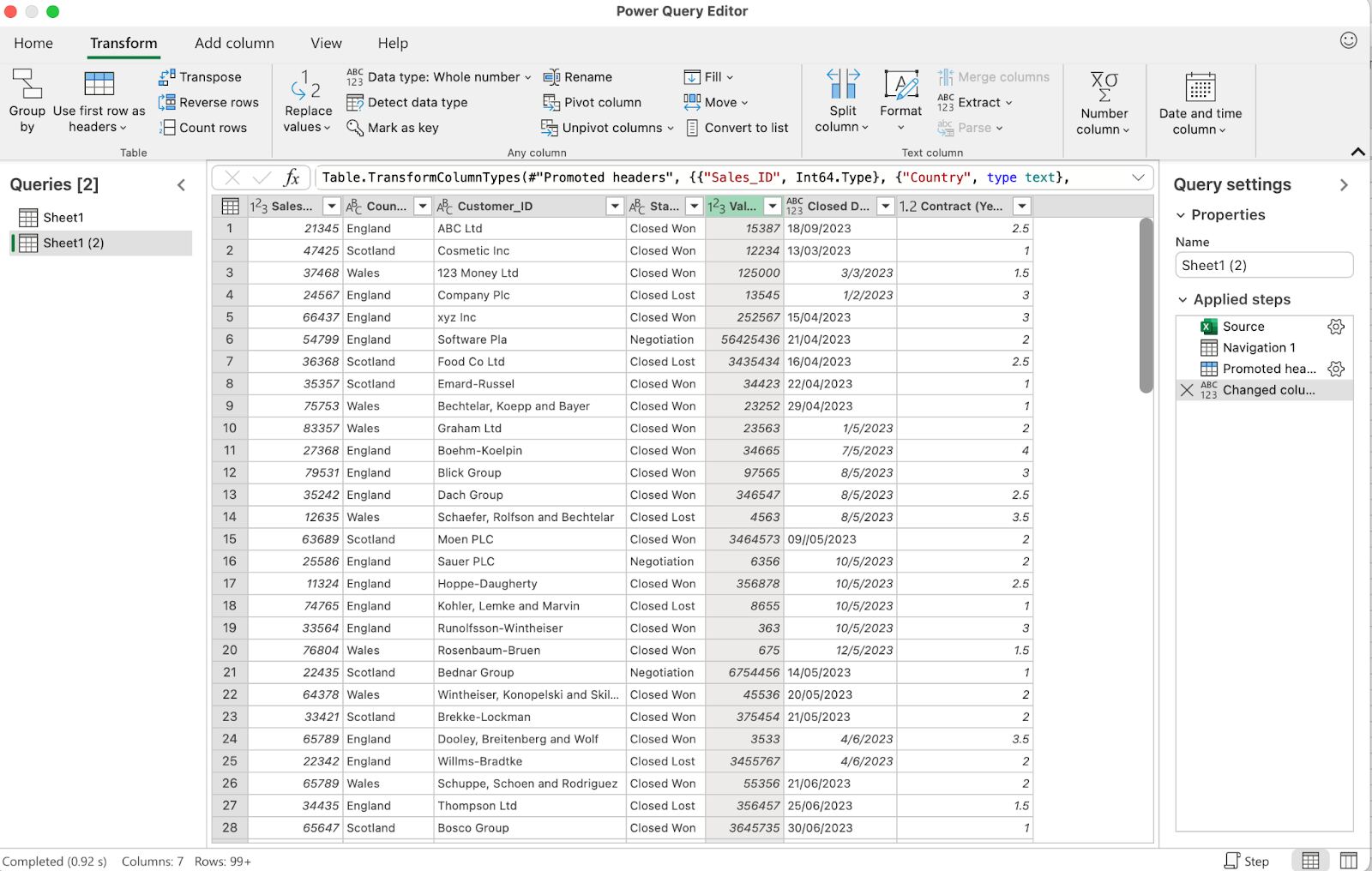Click into the formula bar text
Viewport: 1372px width, 871px height.
click(x=695, y=177)
